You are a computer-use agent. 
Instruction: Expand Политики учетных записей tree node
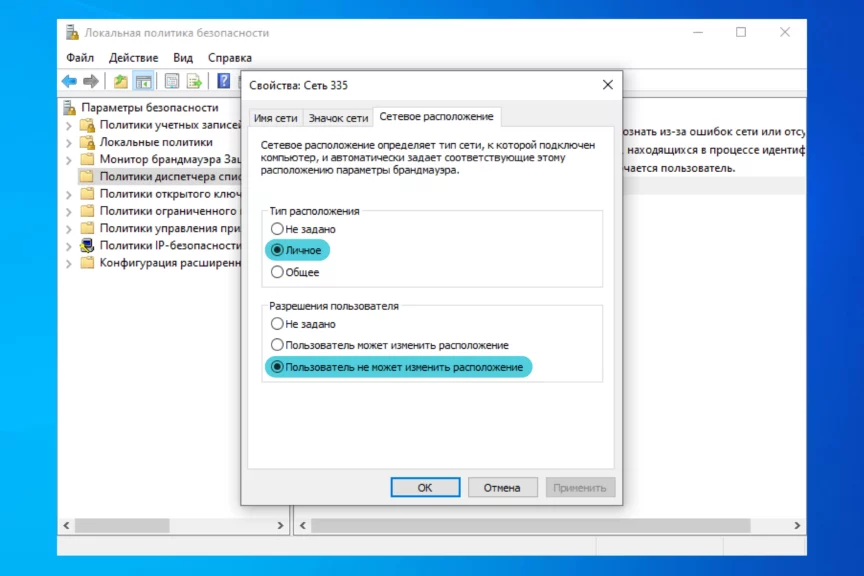pos(69,125)
